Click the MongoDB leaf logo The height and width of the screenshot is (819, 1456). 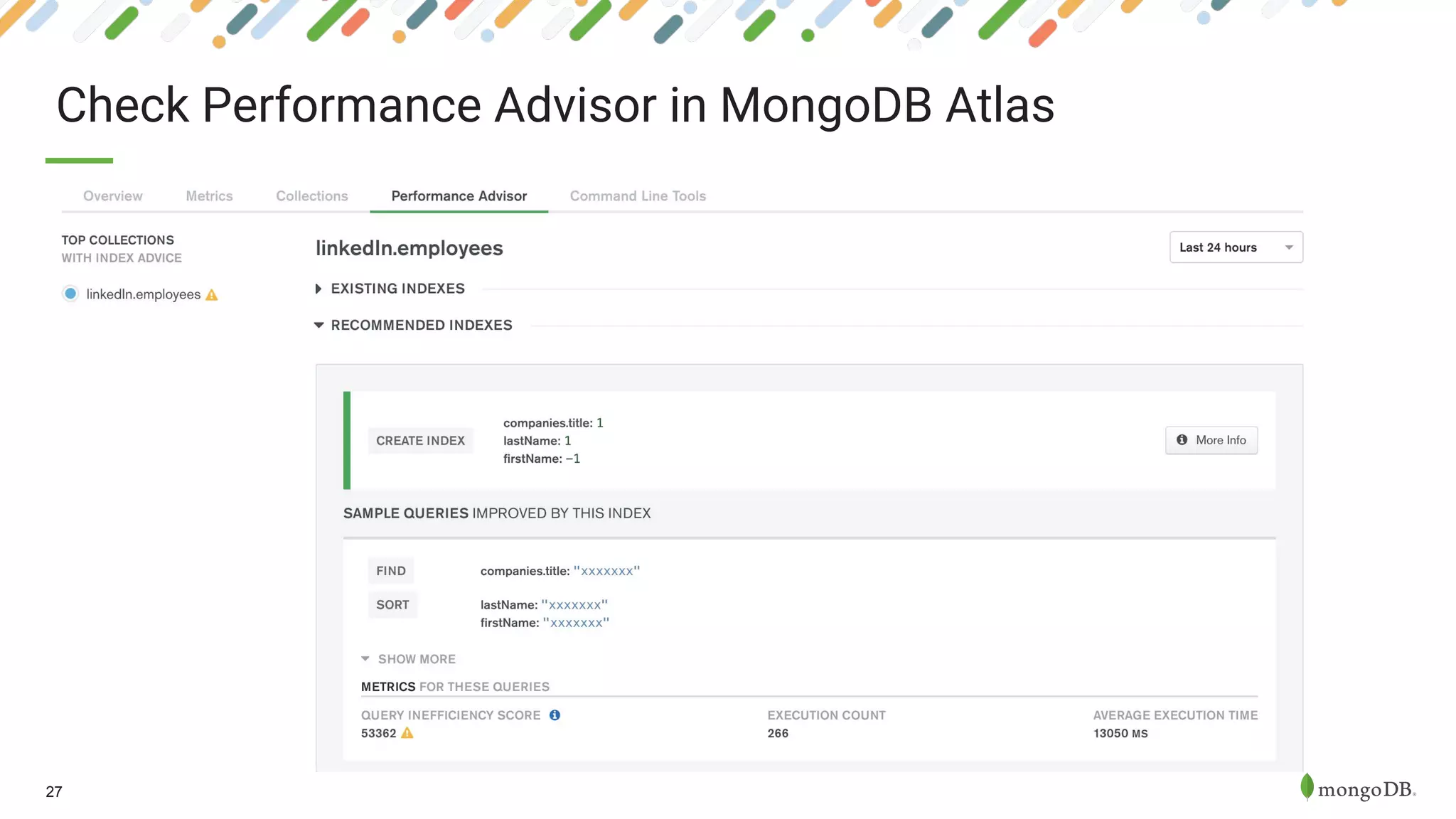click(x=1307, y=787)
